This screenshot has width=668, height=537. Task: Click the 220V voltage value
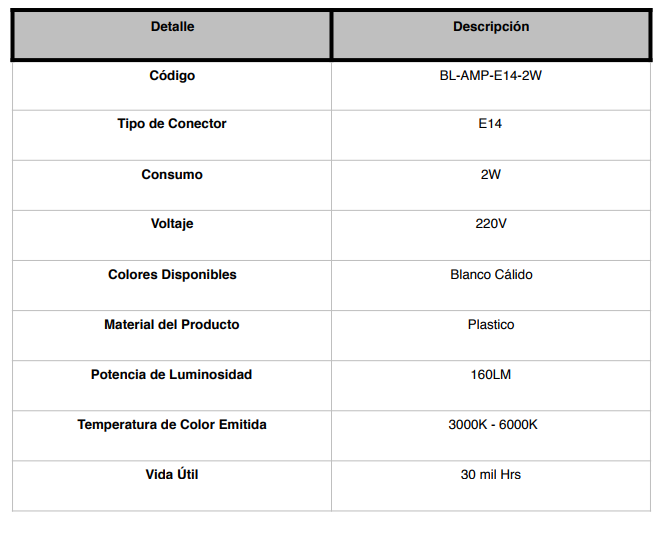tap(491, 224)
